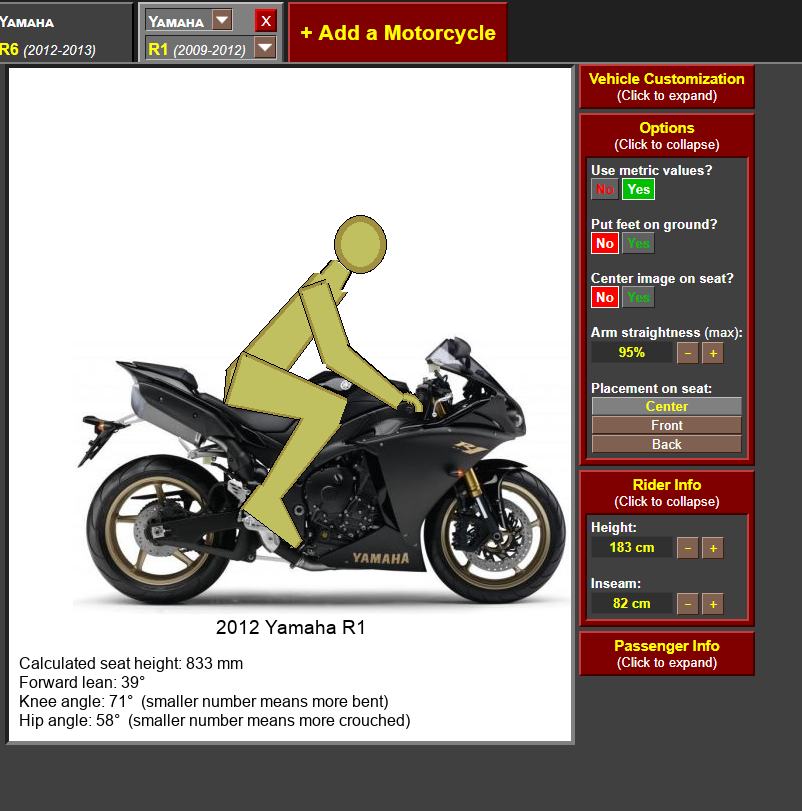The image size is (802, 811).
Task: Set Center image on seat to Yes
Action: [x=639, y=297]
